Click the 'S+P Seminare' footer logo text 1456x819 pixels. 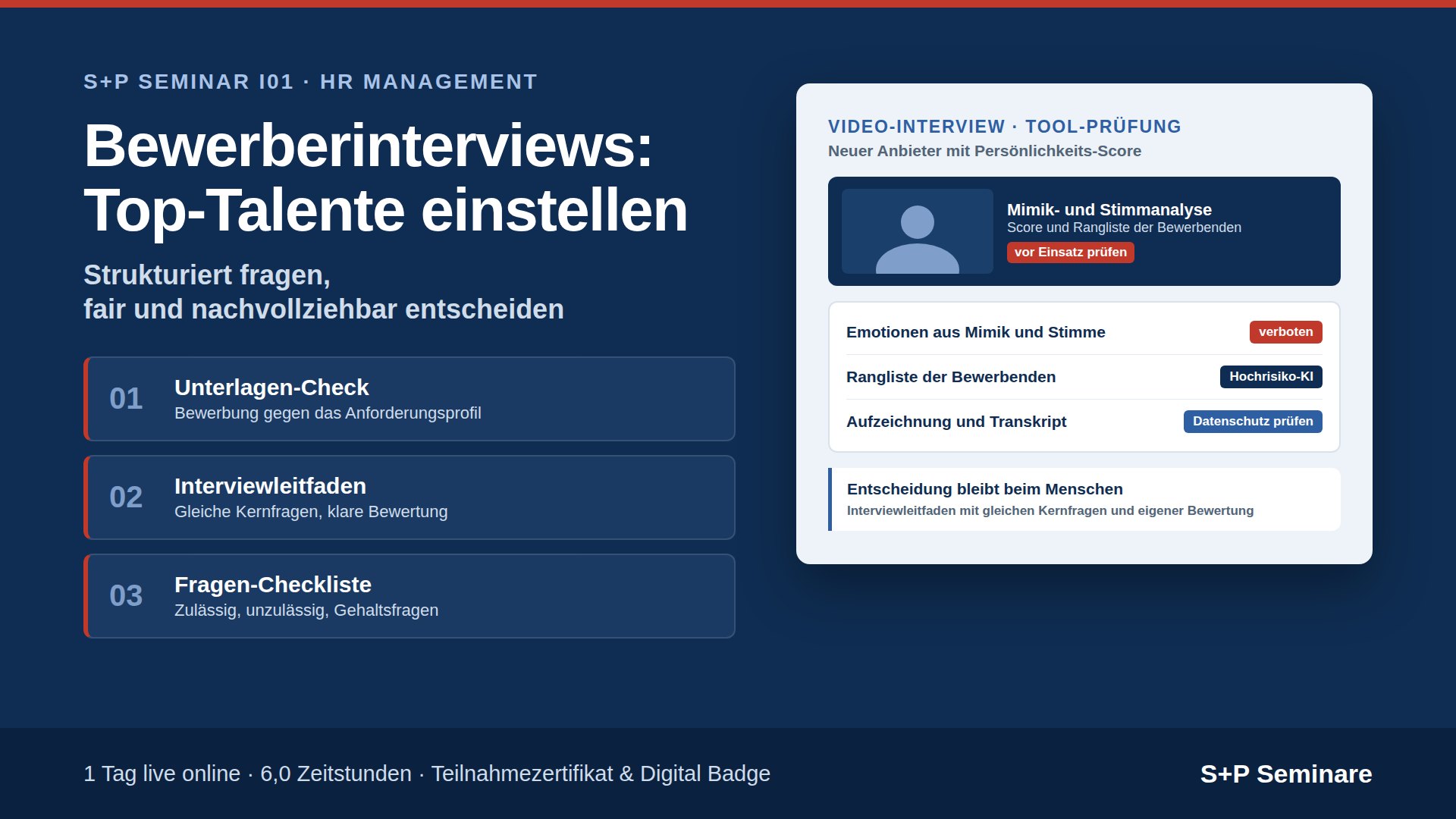click(x=1285, y=773)
